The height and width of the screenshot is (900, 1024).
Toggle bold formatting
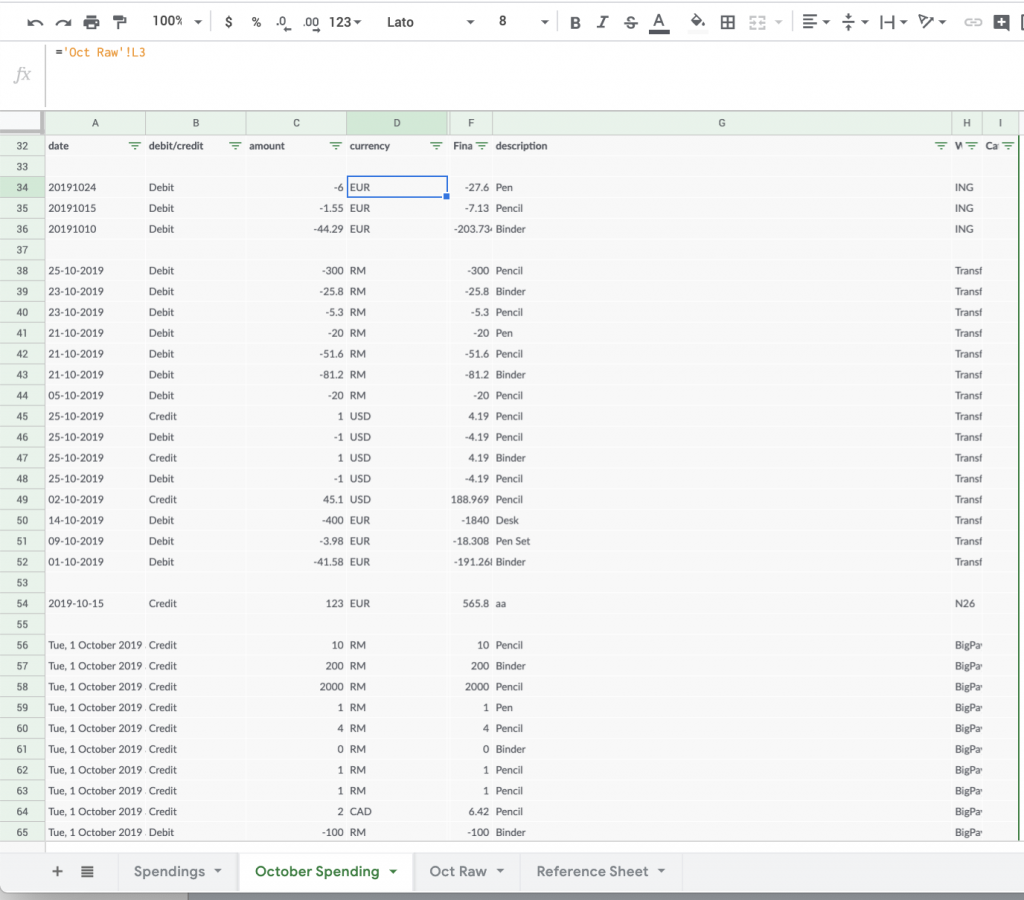[575, 23]
